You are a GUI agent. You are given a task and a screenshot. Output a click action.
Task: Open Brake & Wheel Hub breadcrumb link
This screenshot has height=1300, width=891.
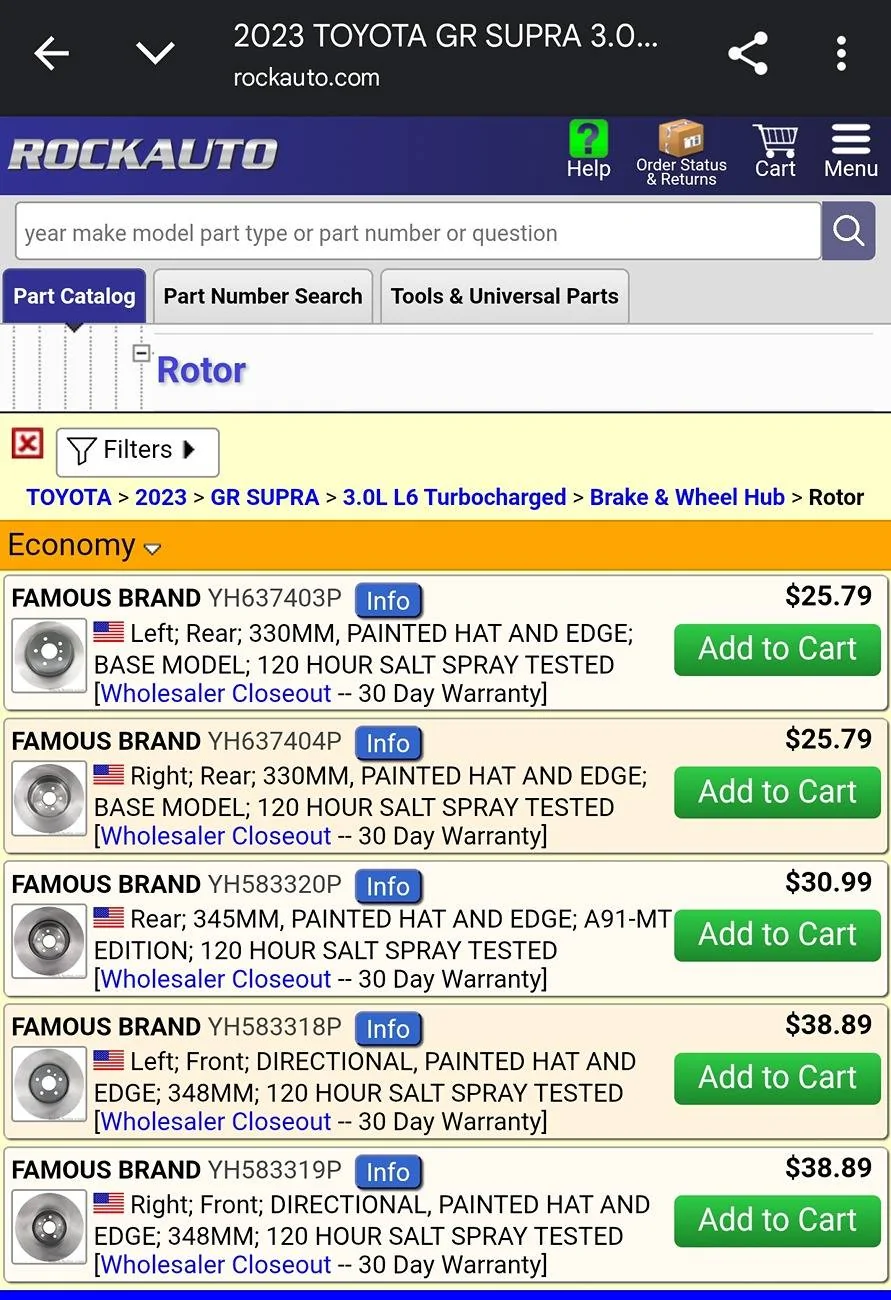coord(687,497)
